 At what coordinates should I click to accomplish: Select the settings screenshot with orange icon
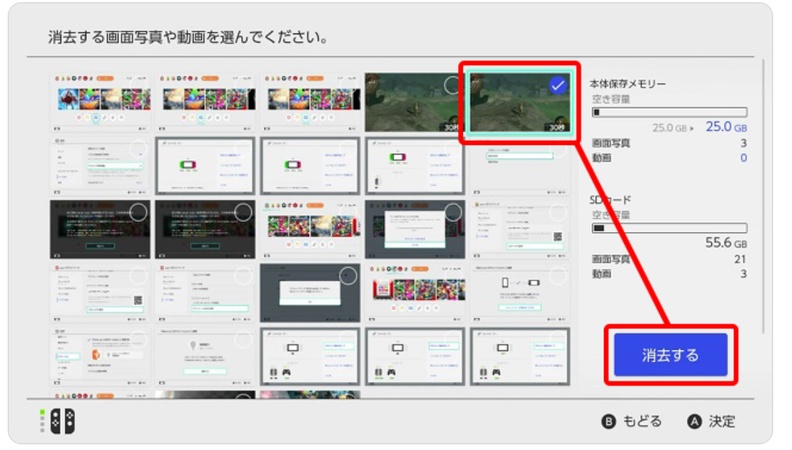point(100,355)
